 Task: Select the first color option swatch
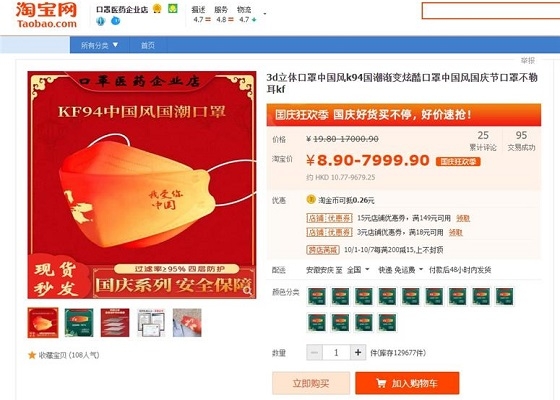coord(317,296)
